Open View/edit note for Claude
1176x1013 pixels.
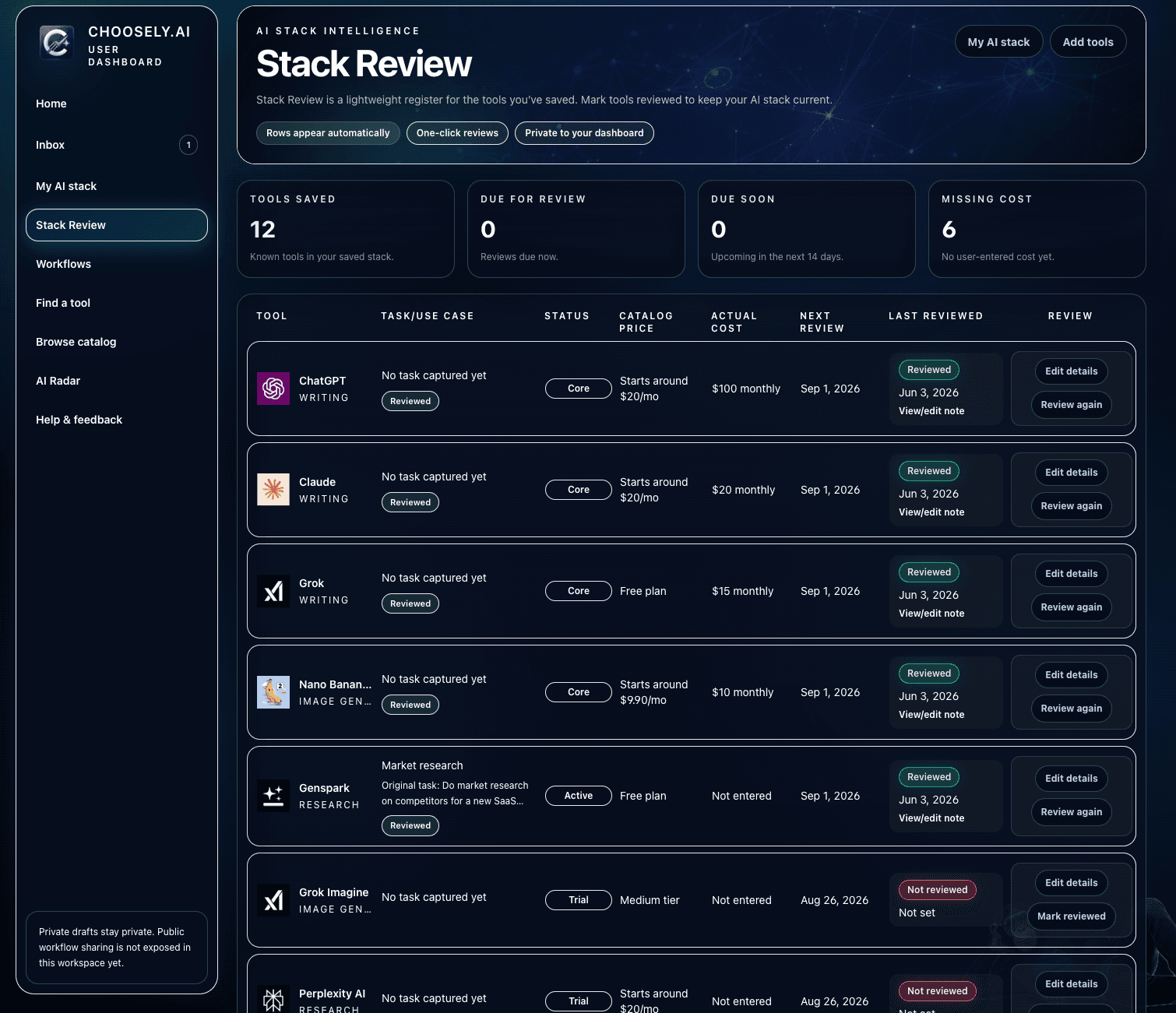tap(931, 512)
